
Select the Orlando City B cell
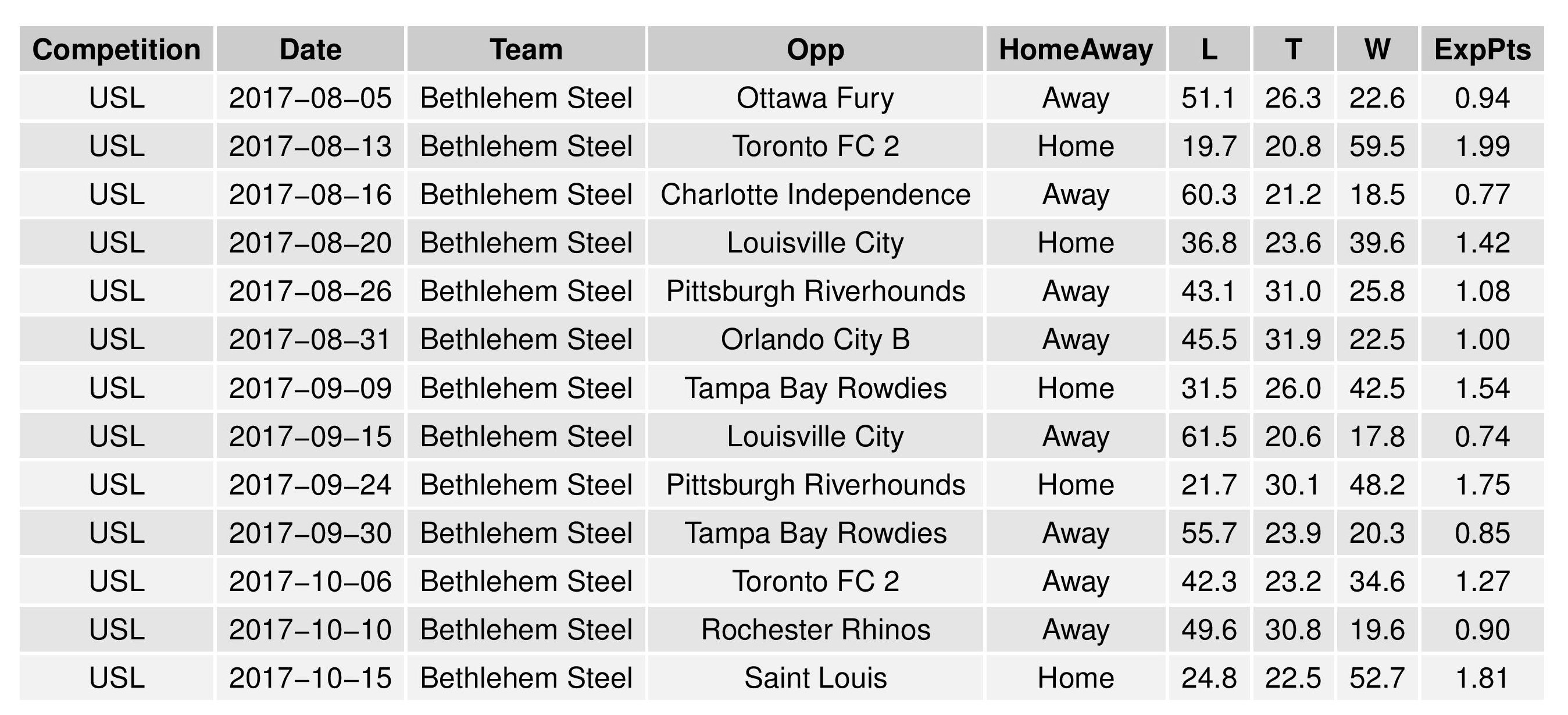(815, 340)
